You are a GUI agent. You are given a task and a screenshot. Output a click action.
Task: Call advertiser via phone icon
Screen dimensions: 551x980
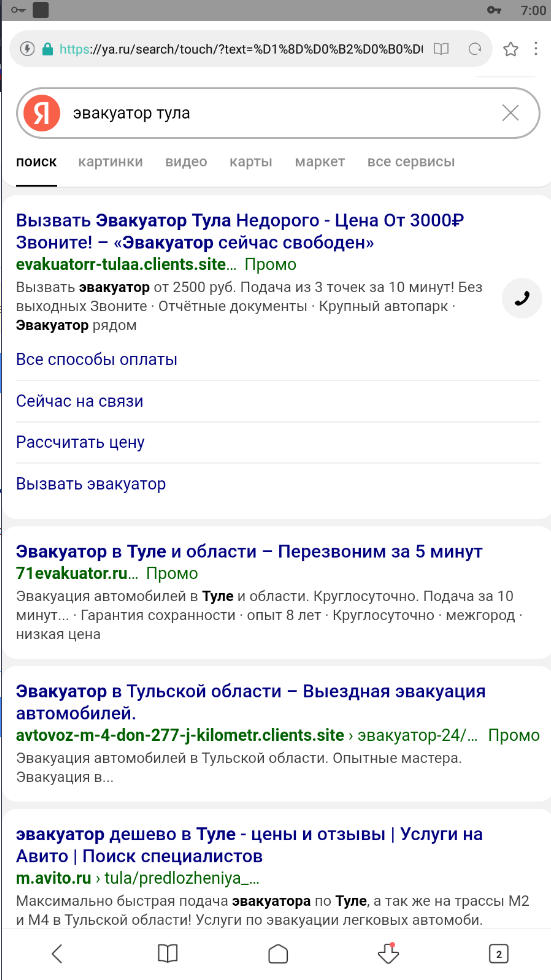[x=522, y=298]
